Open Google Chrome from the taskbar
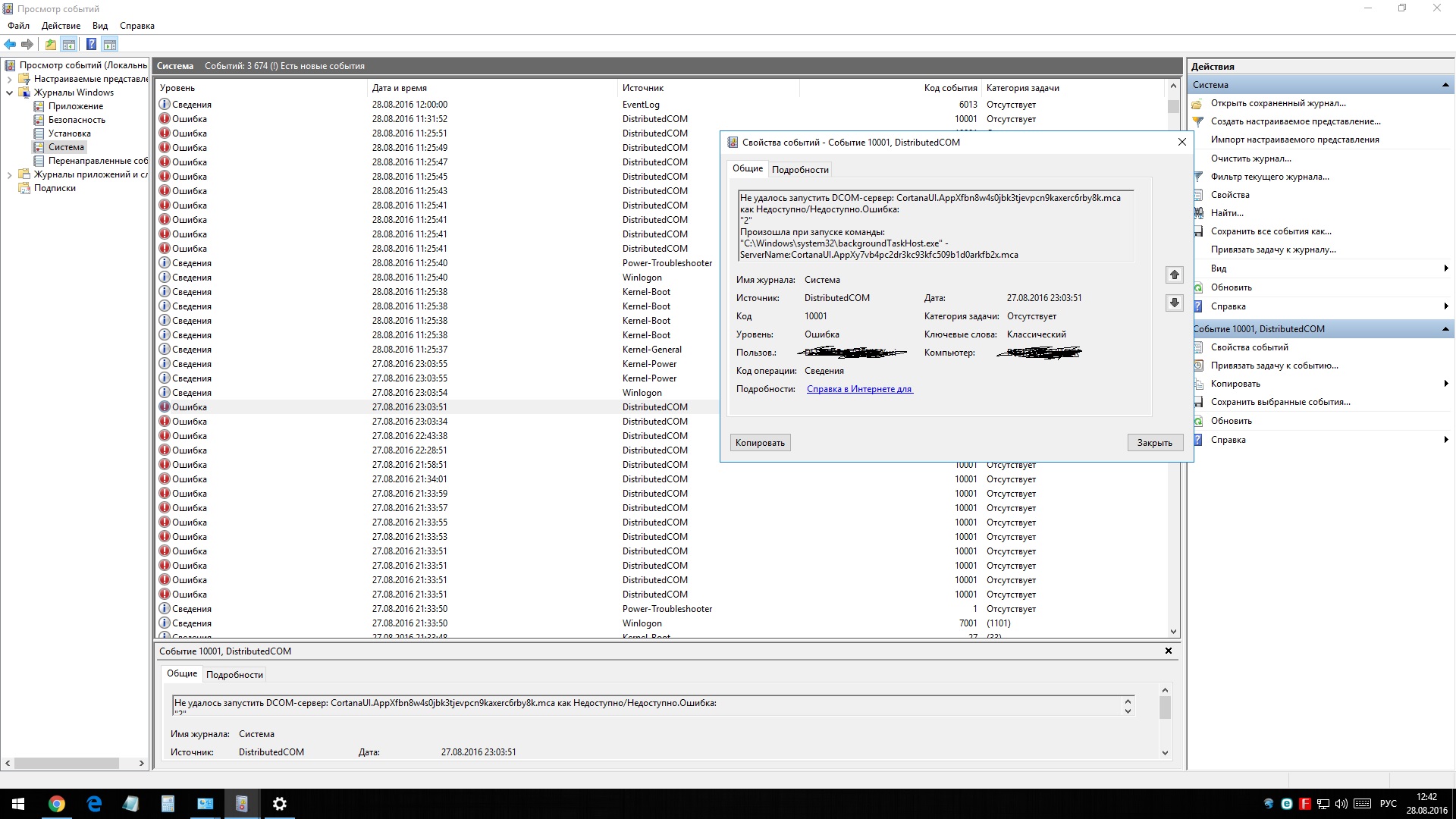This screenshot has width=1456, height=819. pos(57,804)
